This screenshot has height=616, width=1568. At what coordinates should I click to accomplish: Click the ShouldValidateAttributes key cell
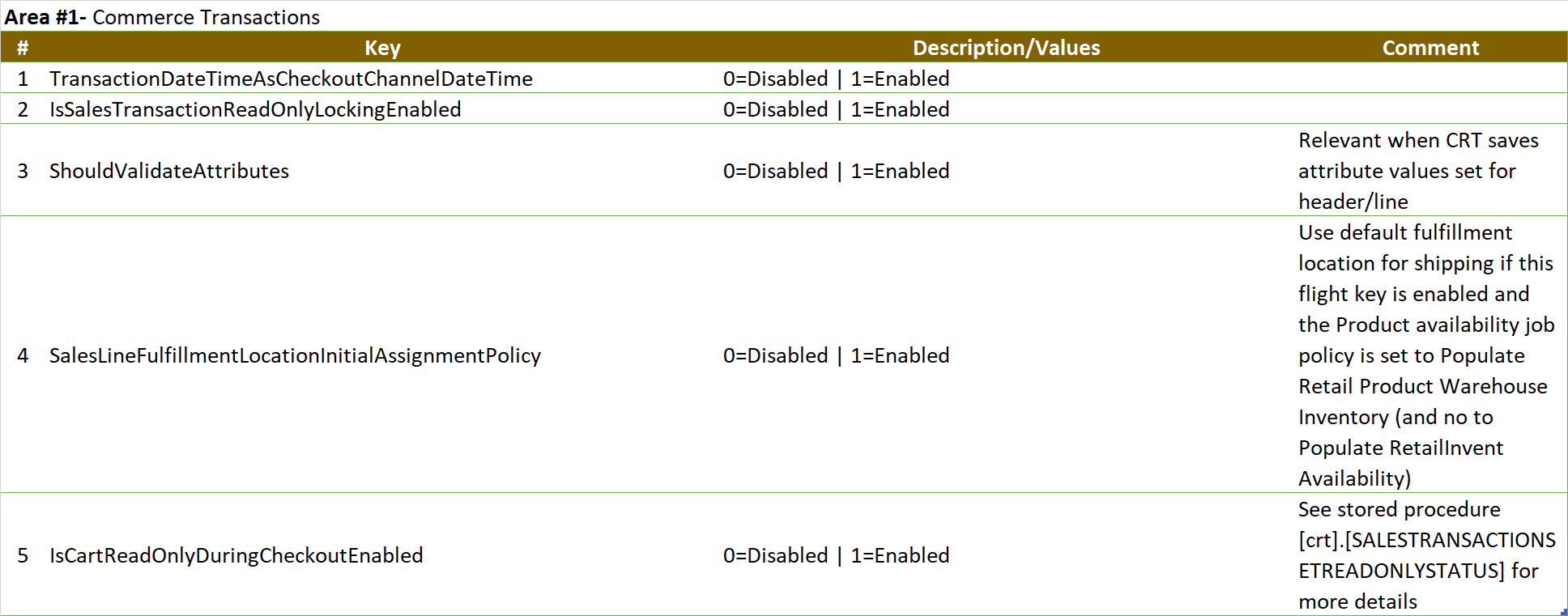pos(382,171)
